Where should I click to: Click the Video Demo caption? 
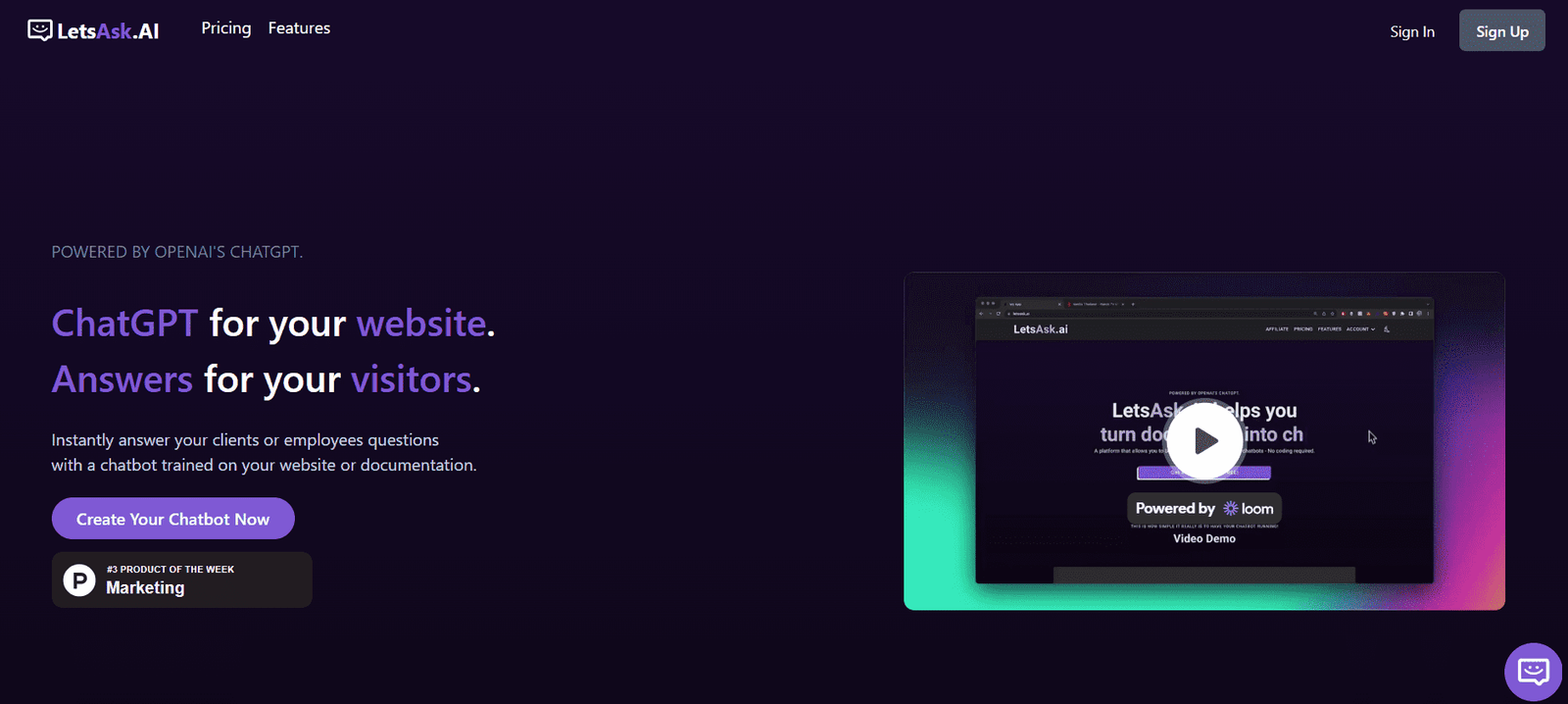[x=1203, y=538]
